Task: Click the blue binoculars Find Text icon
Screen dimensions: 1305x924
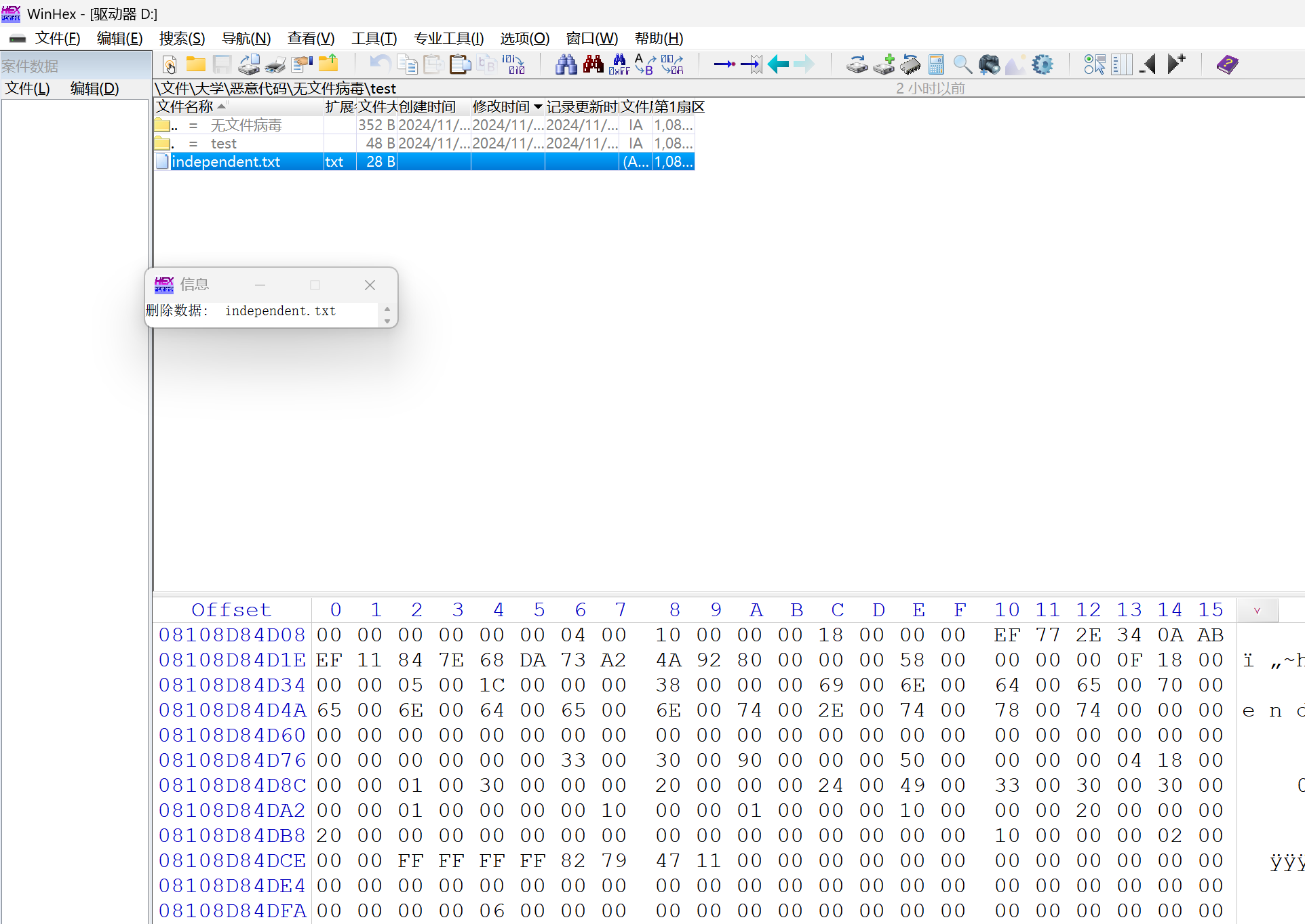Action: pos(566,65)
